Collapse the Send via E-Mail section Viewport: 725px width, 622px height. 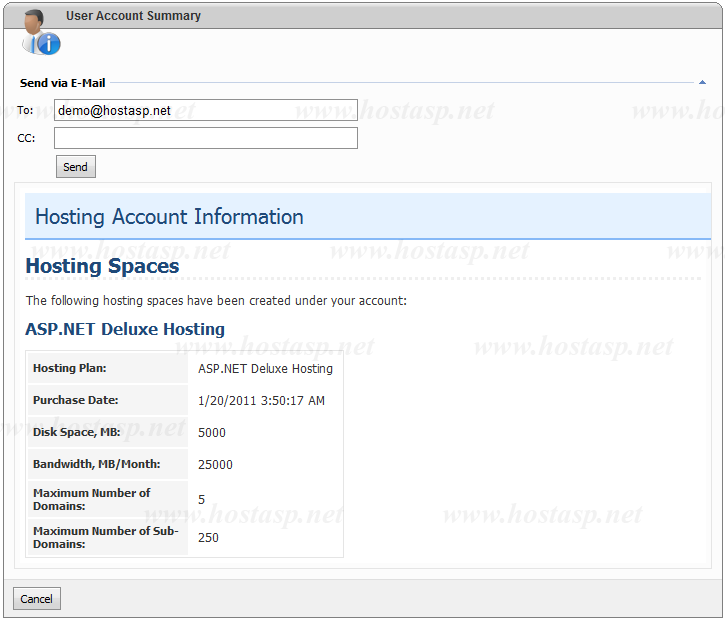[702, 83]
